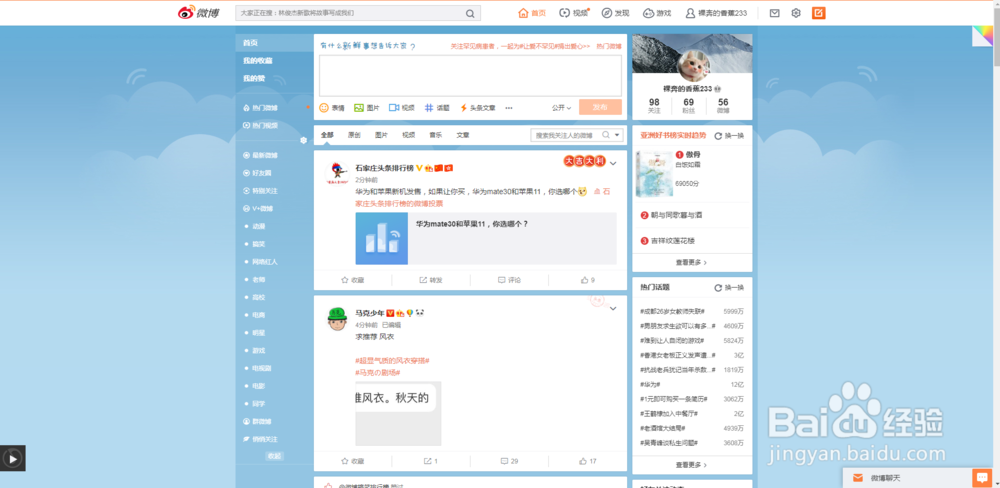This screenshot has height=488, width=1000.
Task: Click inside the post composer text area
Action: [x=471, y=75]
